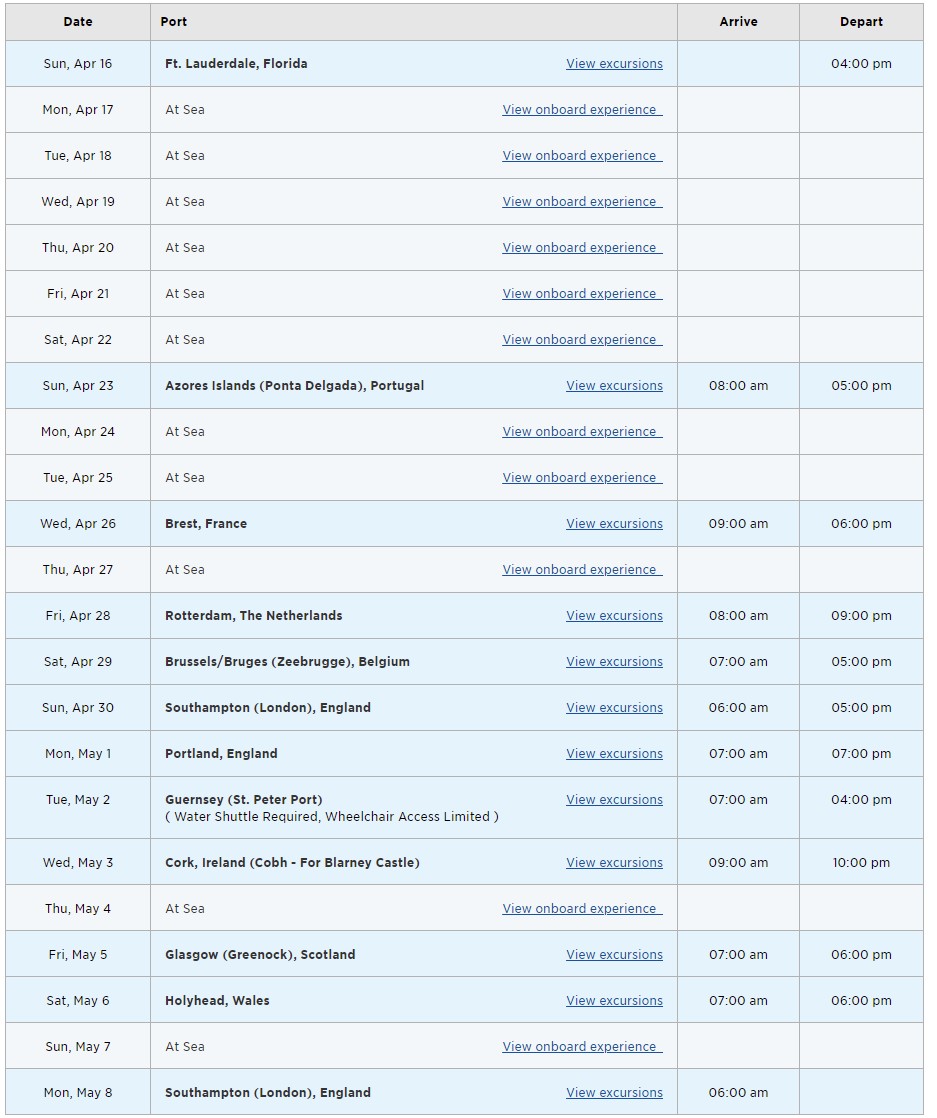
Task: View excursions for Brussels/Bruges (Zeebrugge), Belgium
Action: click(614, 662)
